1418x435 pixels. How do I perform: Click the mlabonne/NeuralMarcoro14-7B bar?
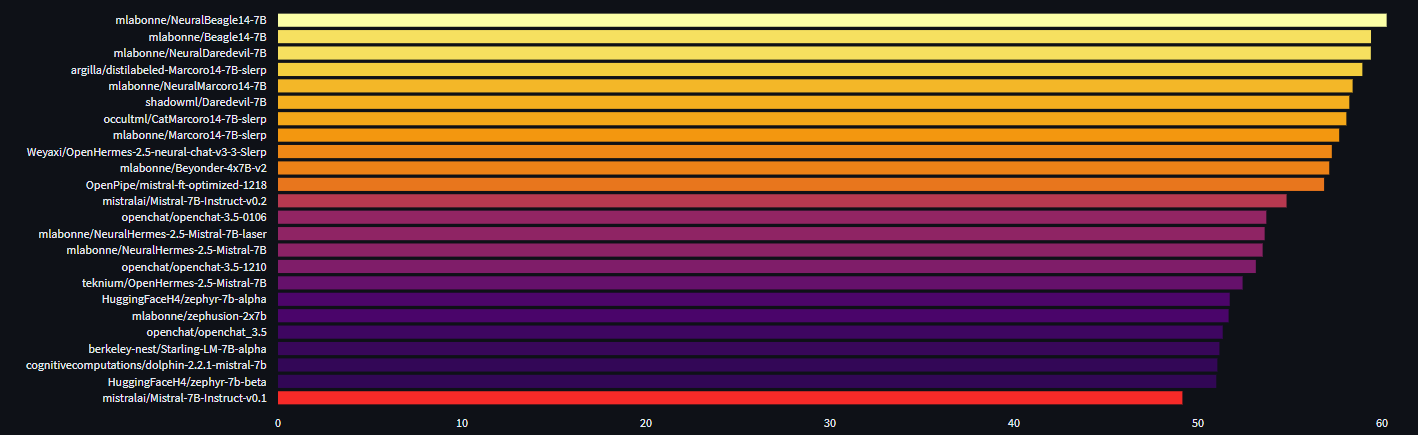pyautogui.click(x=814, y=86)
